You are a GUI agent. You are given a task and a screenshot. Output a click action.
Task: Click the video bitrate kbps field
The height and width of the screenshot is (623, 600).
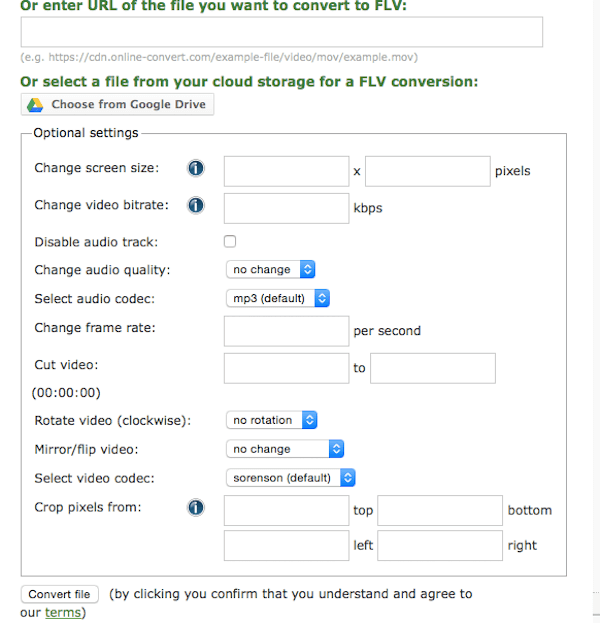click(286, 208)
